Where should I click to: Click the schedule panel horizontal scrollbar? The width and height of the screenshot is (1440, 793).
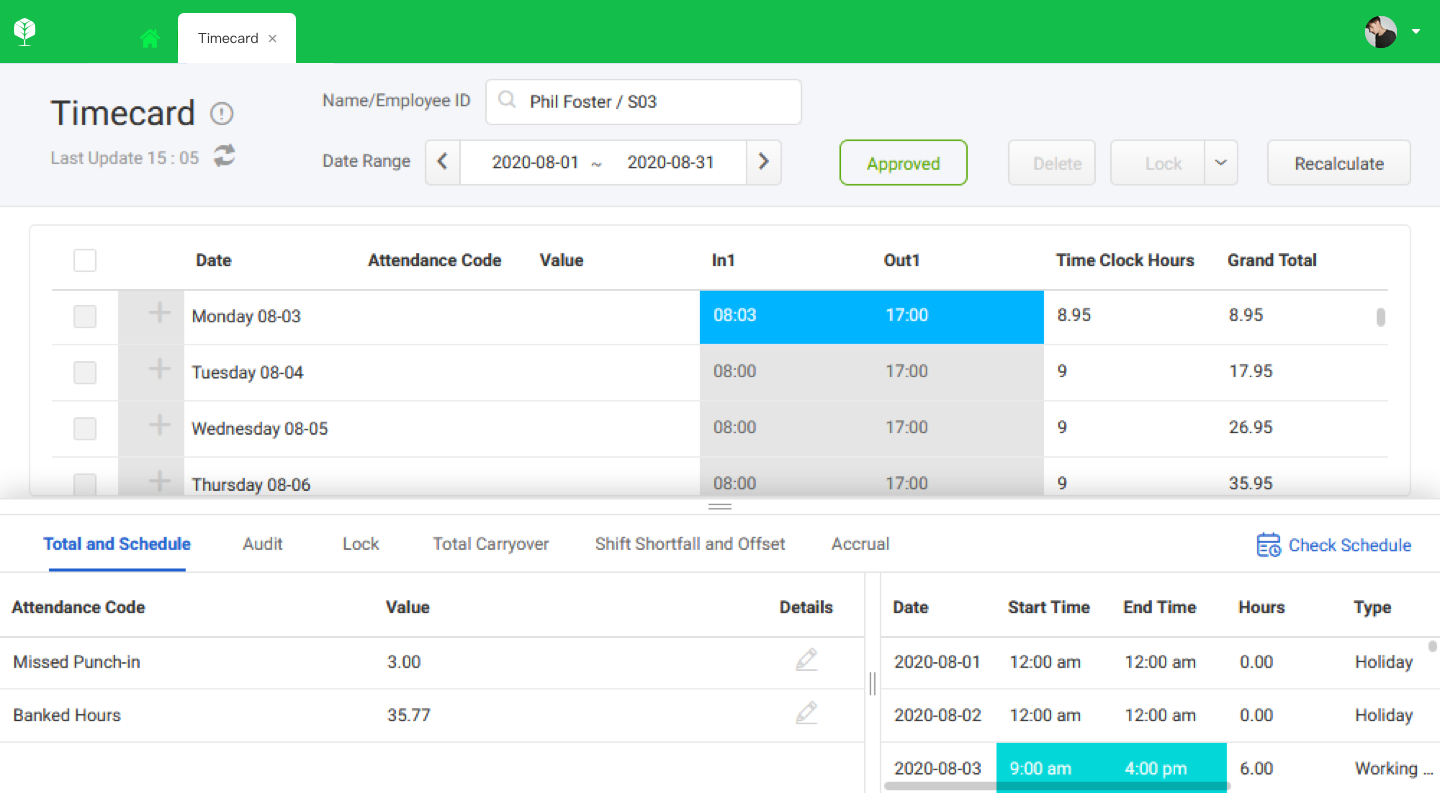pos(1056,786)
